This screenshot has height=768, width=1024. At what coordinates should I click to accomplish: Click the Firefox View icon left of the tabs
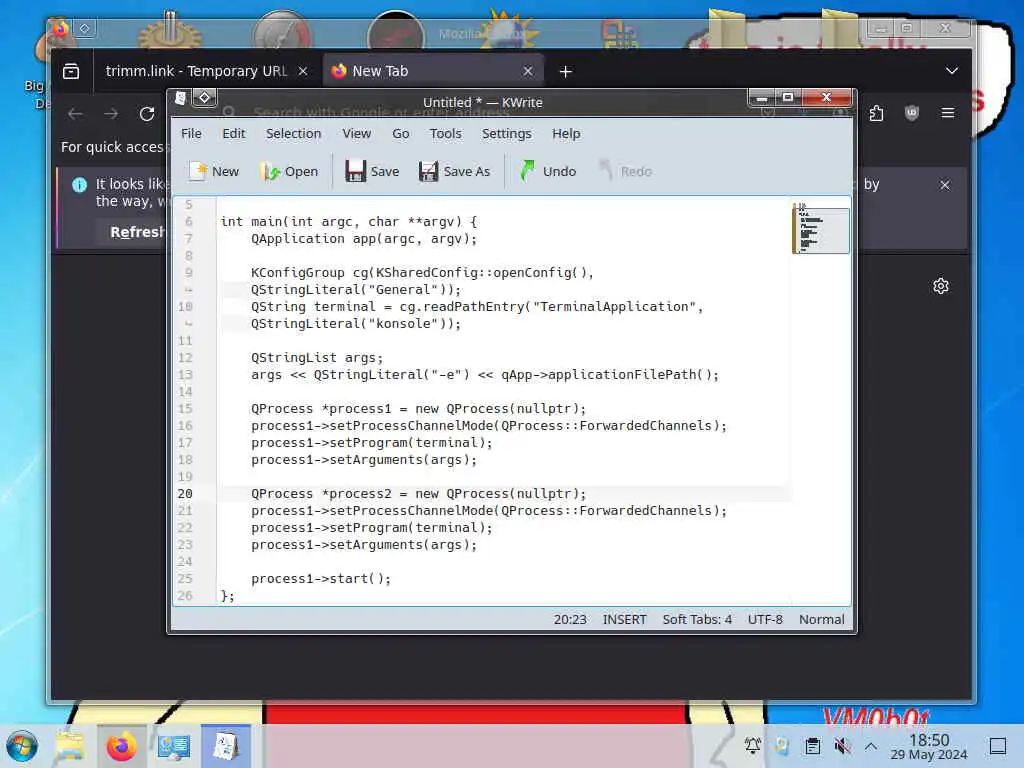71,71
